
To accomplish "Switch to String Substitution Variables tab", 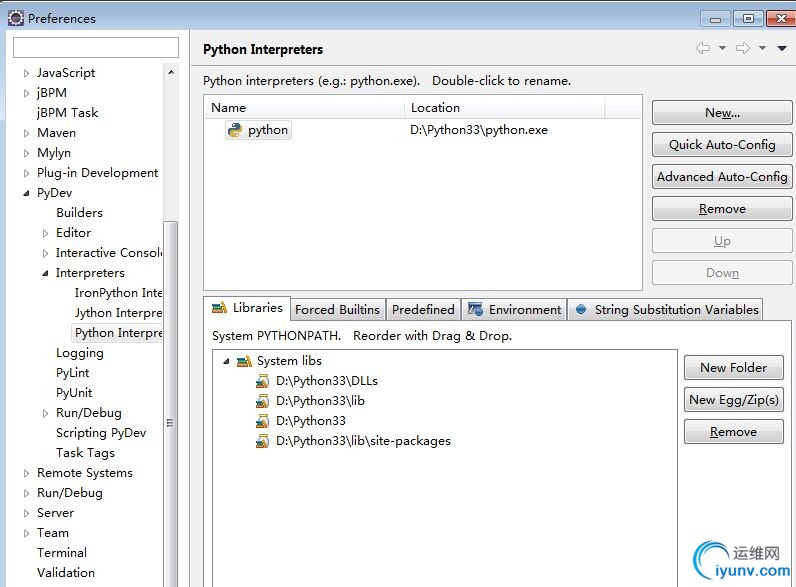I will [666, 310].
